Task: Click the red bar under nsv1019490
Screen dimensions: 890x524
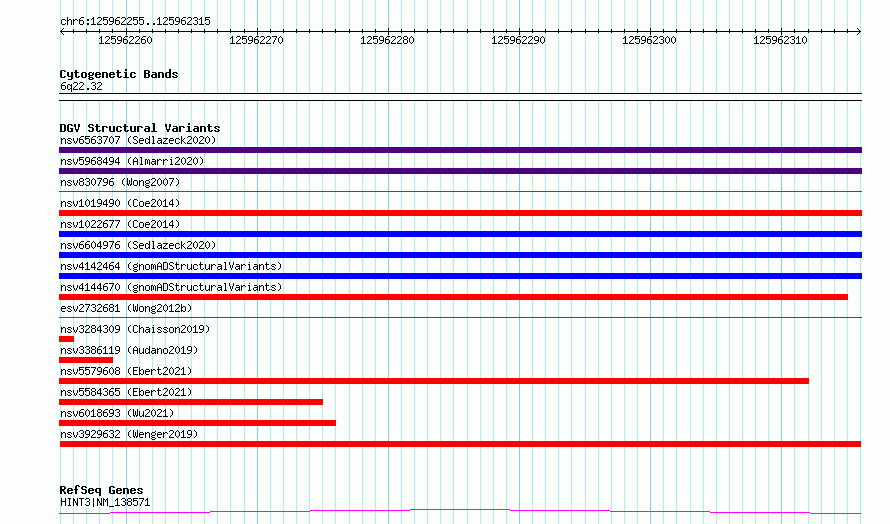Action: (x=460, y=213)
